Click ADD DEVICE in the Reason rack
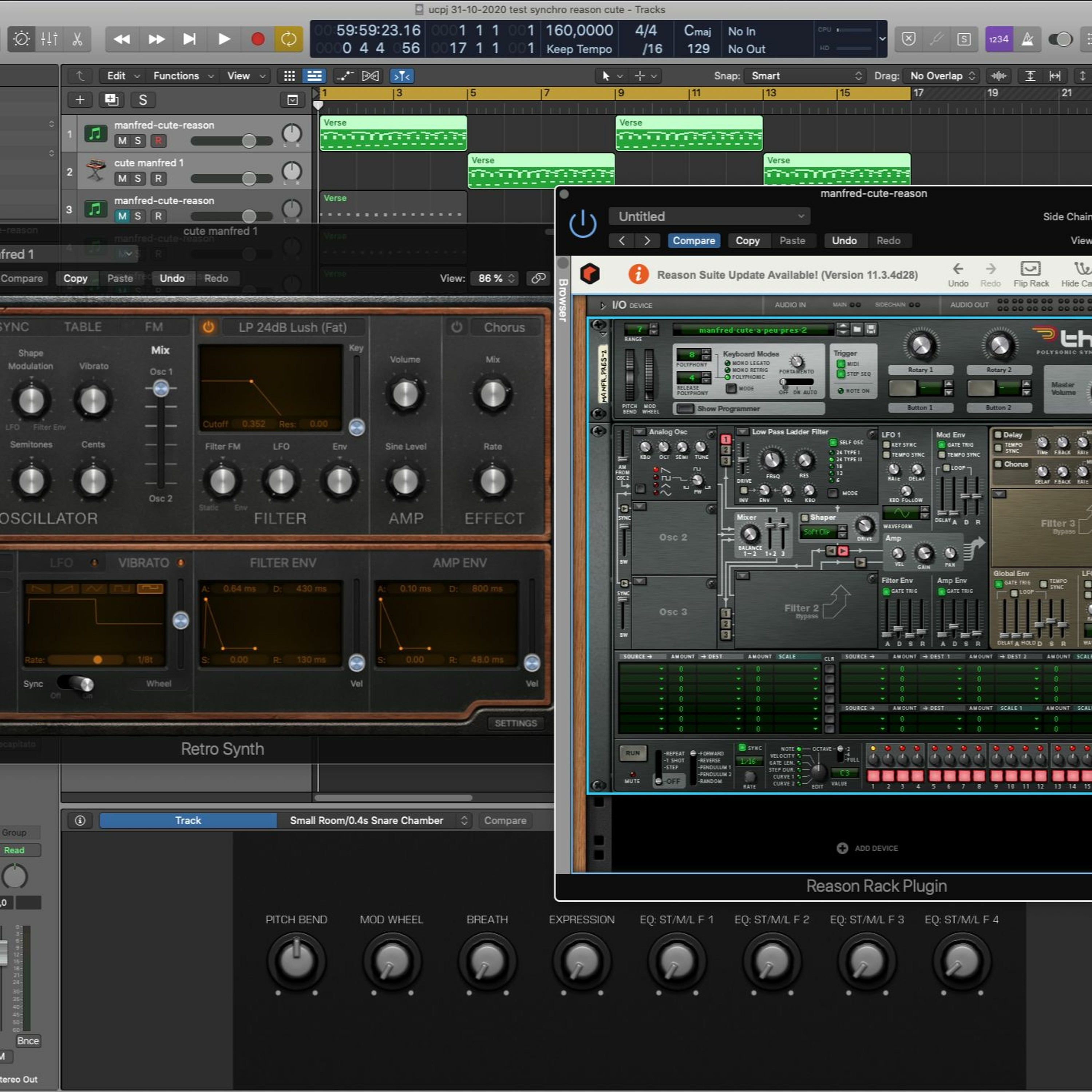The image size is (1092, 1092). point(867,848)
